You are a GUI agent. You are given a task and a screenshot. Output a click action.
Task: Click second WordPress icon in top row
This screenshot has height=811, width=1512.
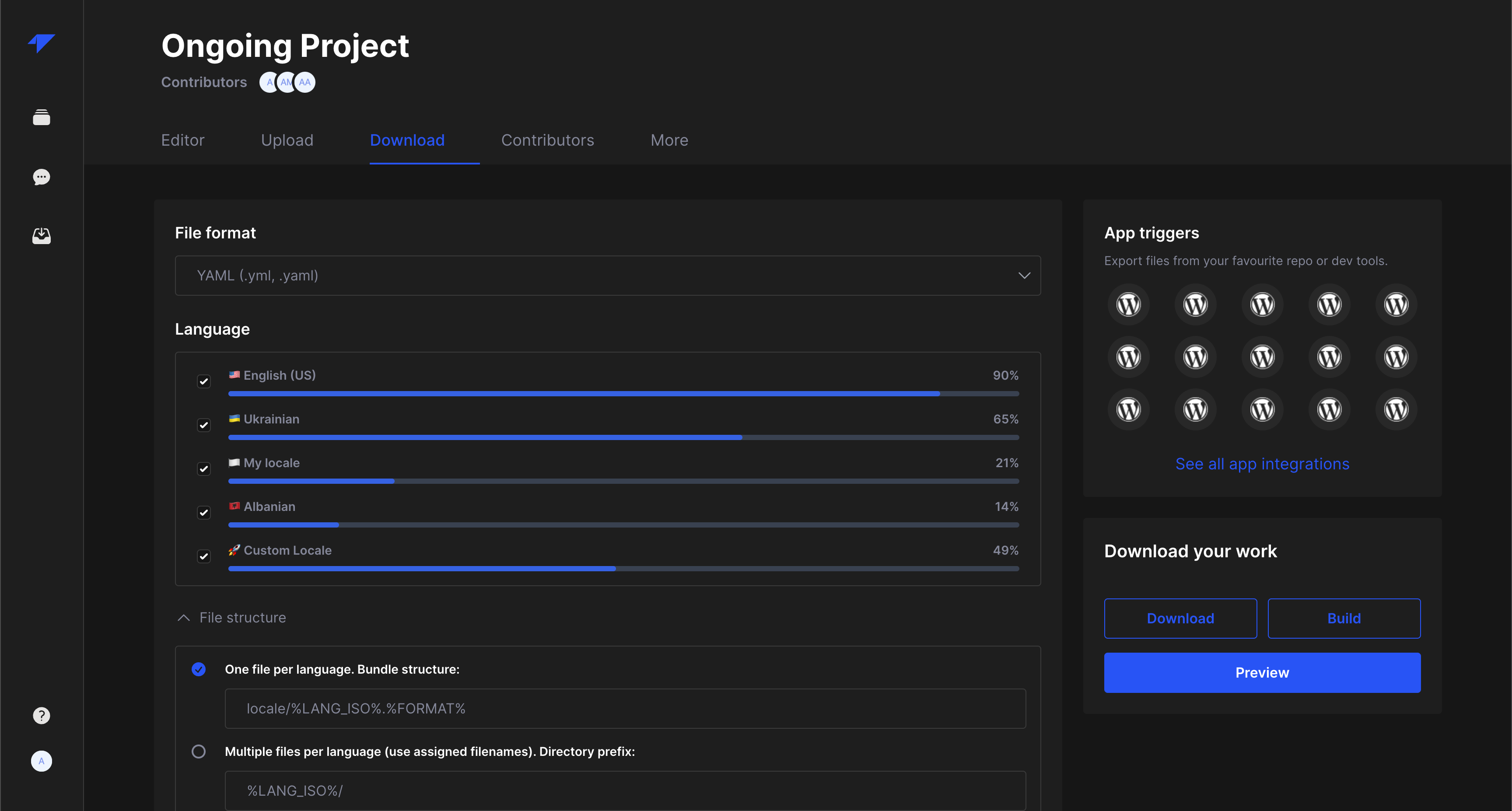[1195, 304]
